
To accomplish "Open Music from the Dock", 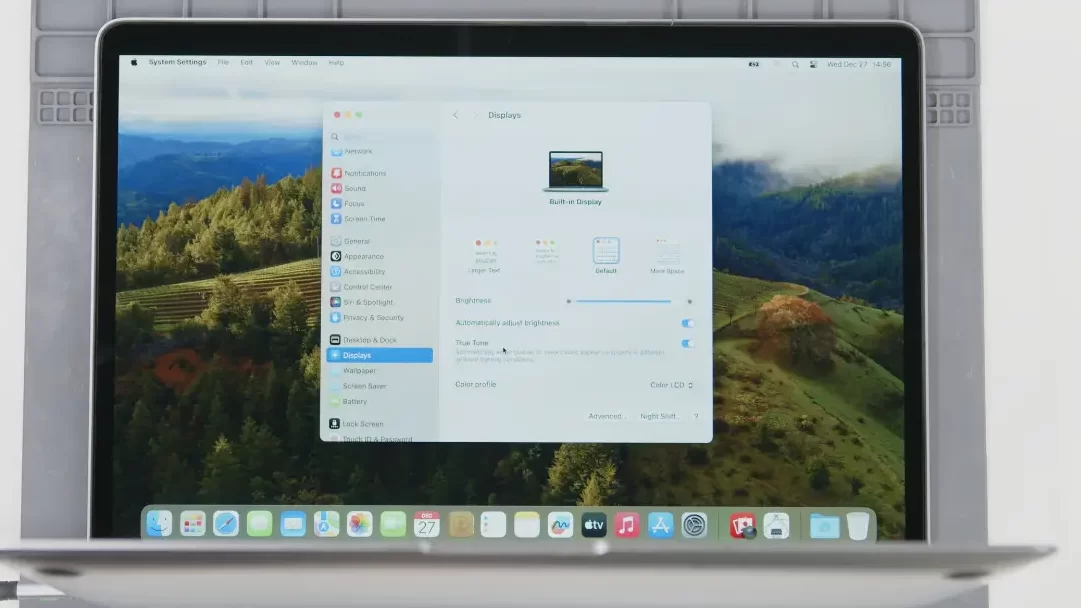I will pyautogui.click(x=627, y=525).
